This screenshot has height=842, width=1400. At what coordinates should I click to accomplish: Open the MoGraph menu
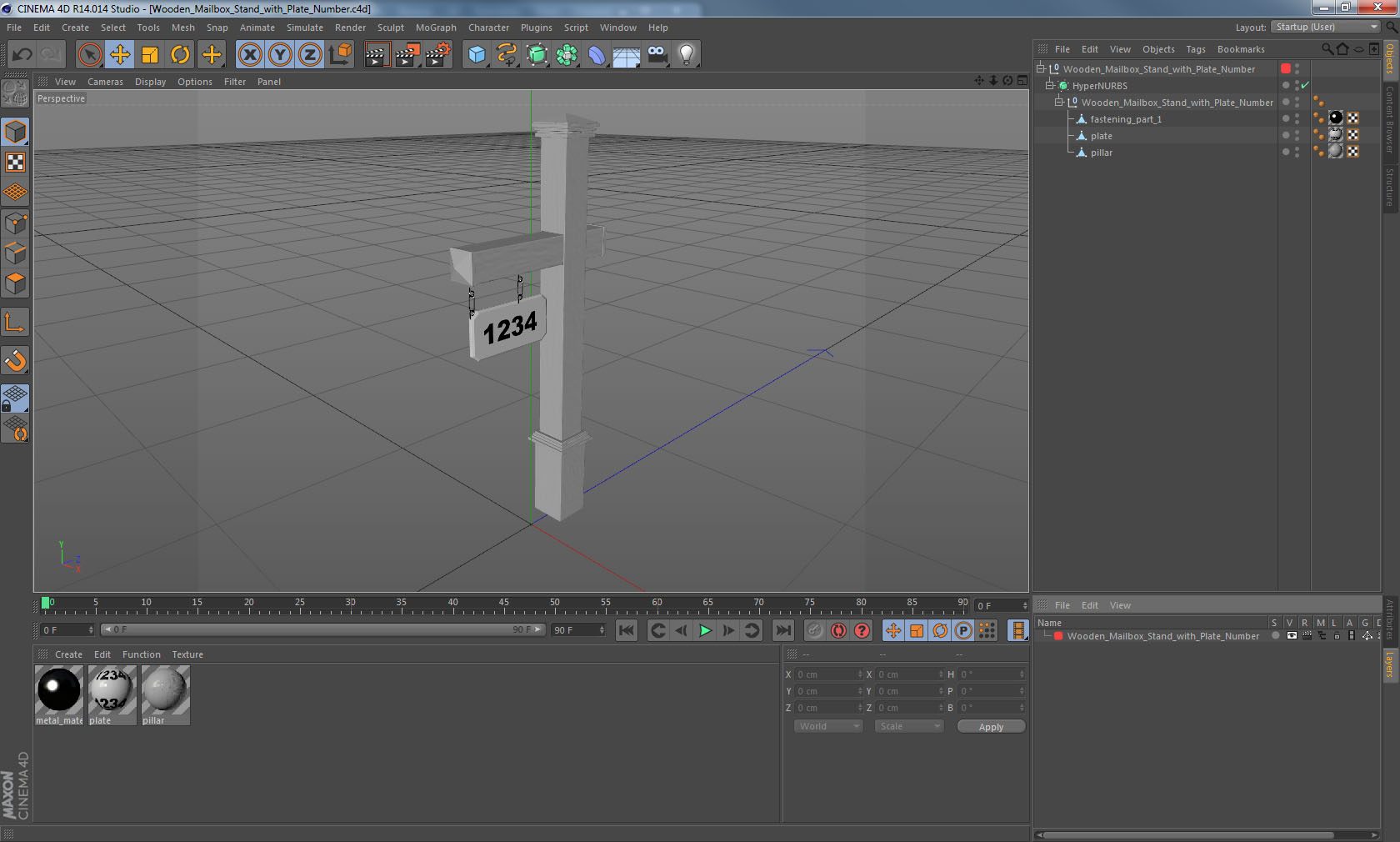[436, 28]
